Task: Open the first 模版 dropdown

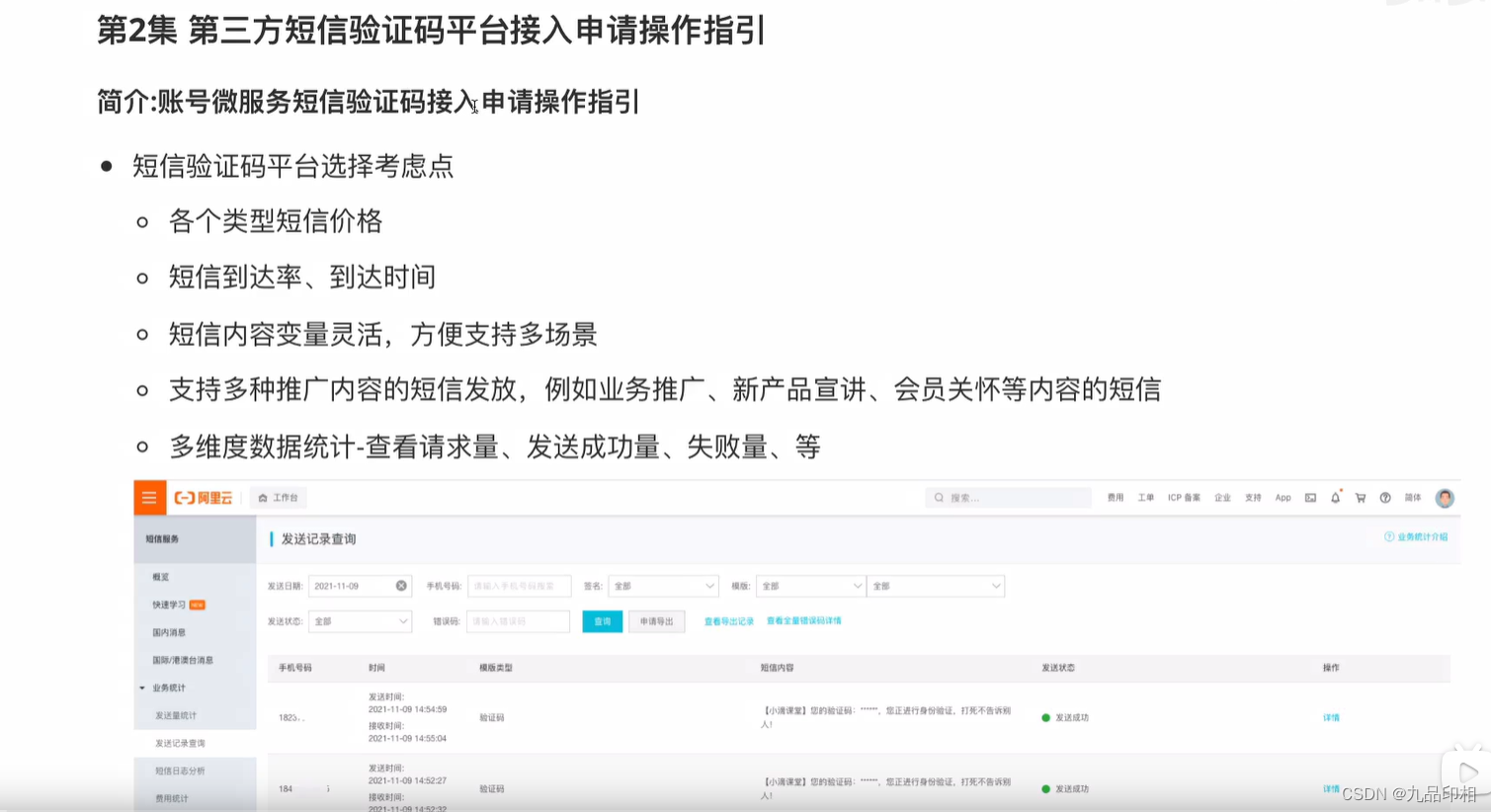Action: 811,586
